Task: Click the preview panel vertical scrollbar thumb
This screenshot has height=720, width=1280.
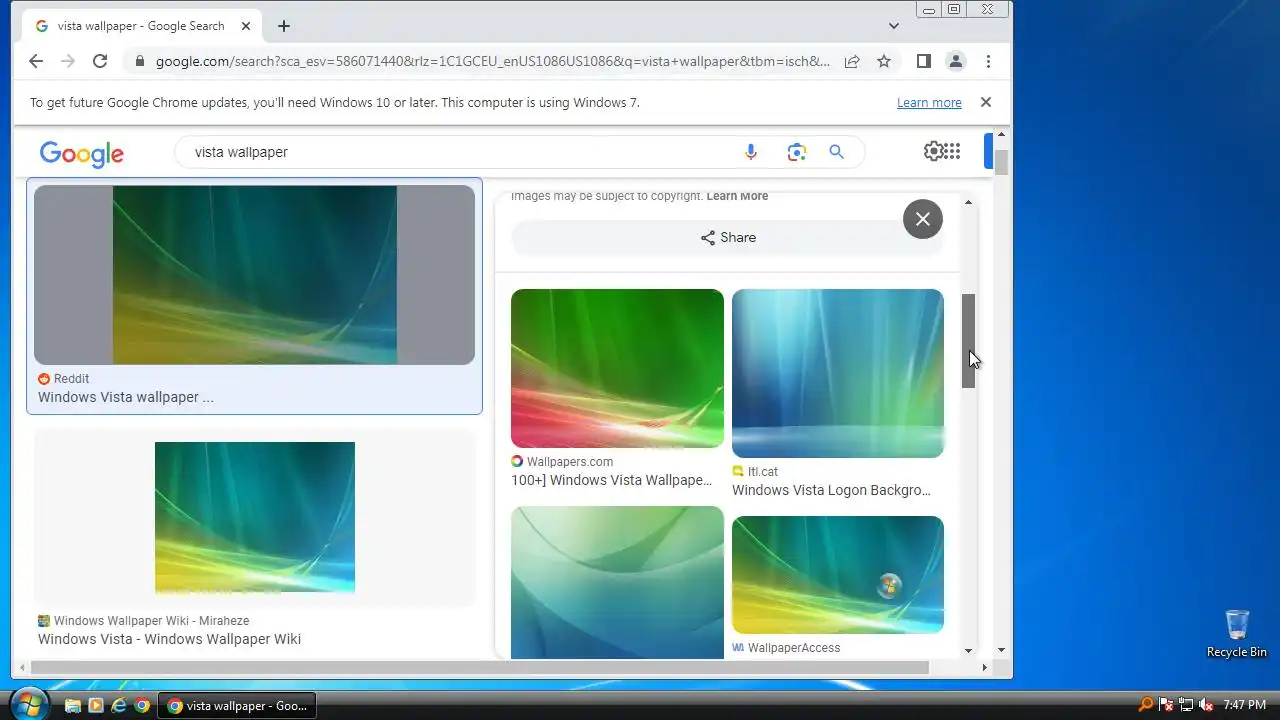Action: [x=968, y=341]
